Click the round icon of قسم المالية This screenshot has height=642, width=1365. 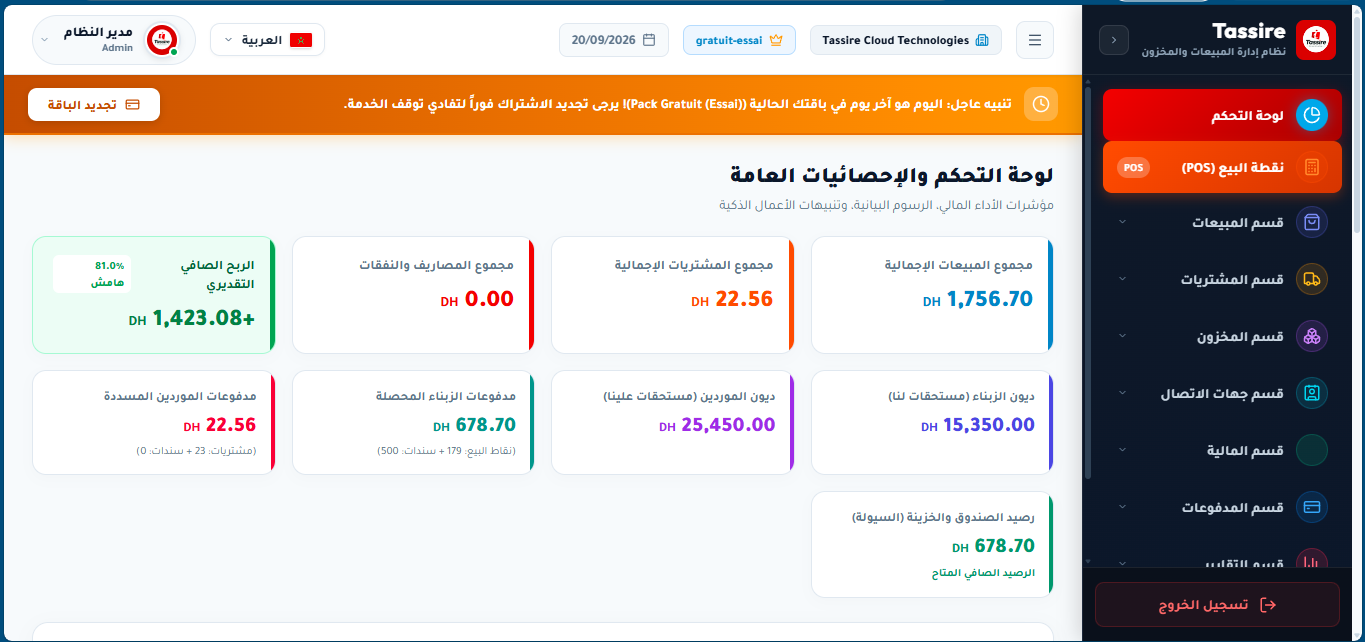pos(1312,450)
